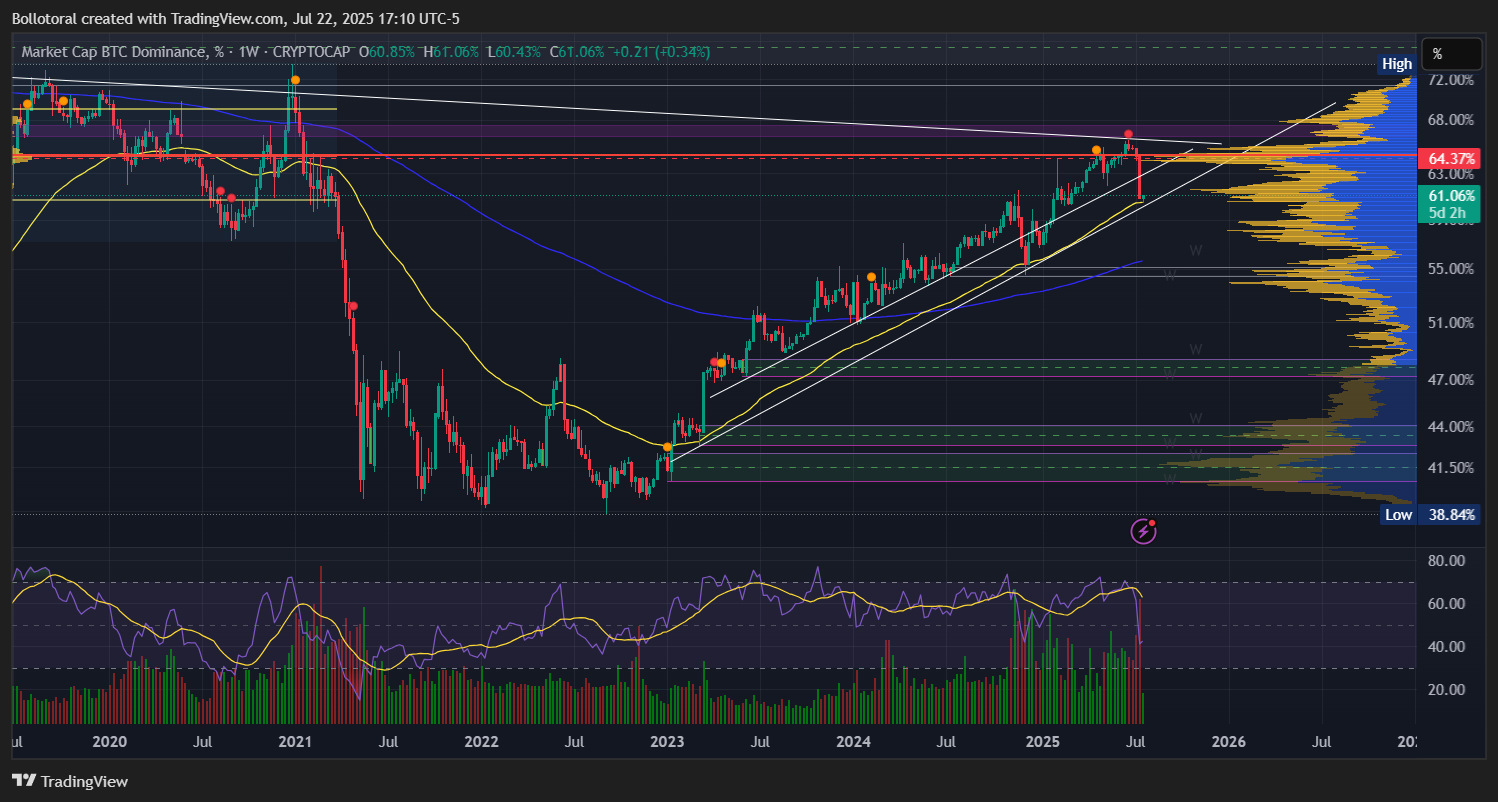Open the % scale unit box
Viewport: 1498px width, 802px height.
(x=1452, y=54)
